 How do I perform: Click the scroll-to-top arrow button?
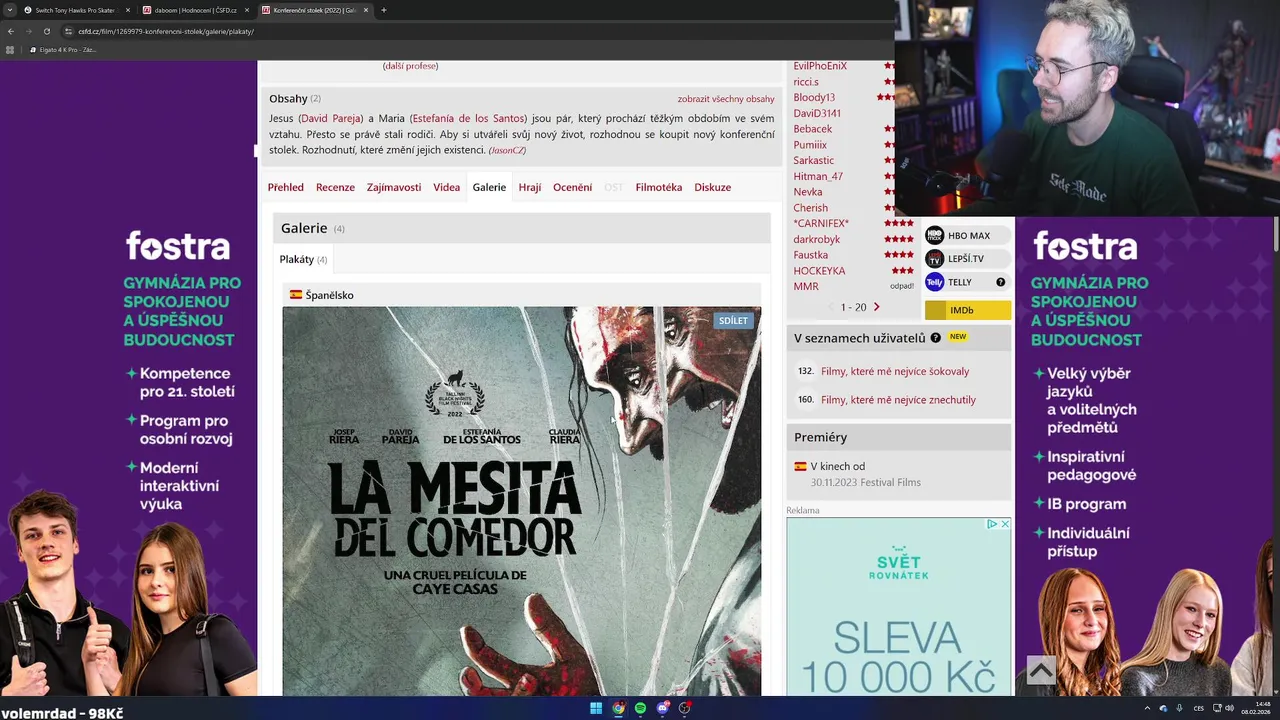click(x=1040, y=671)
